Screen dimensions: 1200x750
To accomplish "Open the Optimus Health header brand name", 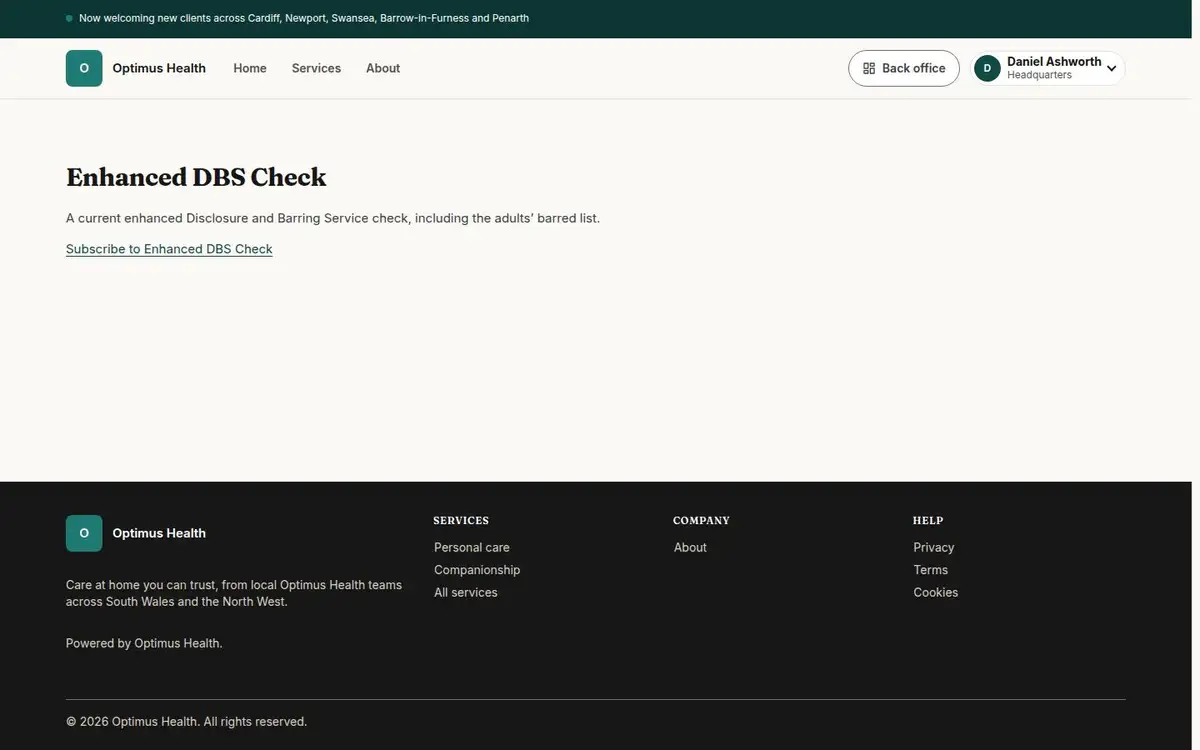I will pyautogui.click(x=159, y=68).
